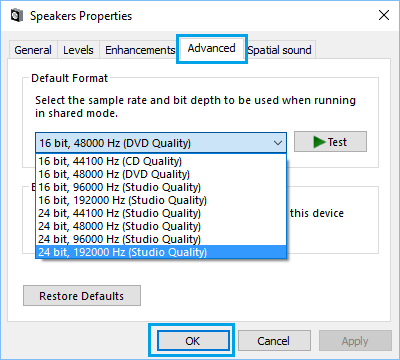400x360 pixels.
Task: Go to the Enhancements tab
Action: pyautogui.click(x=140, y=50)
